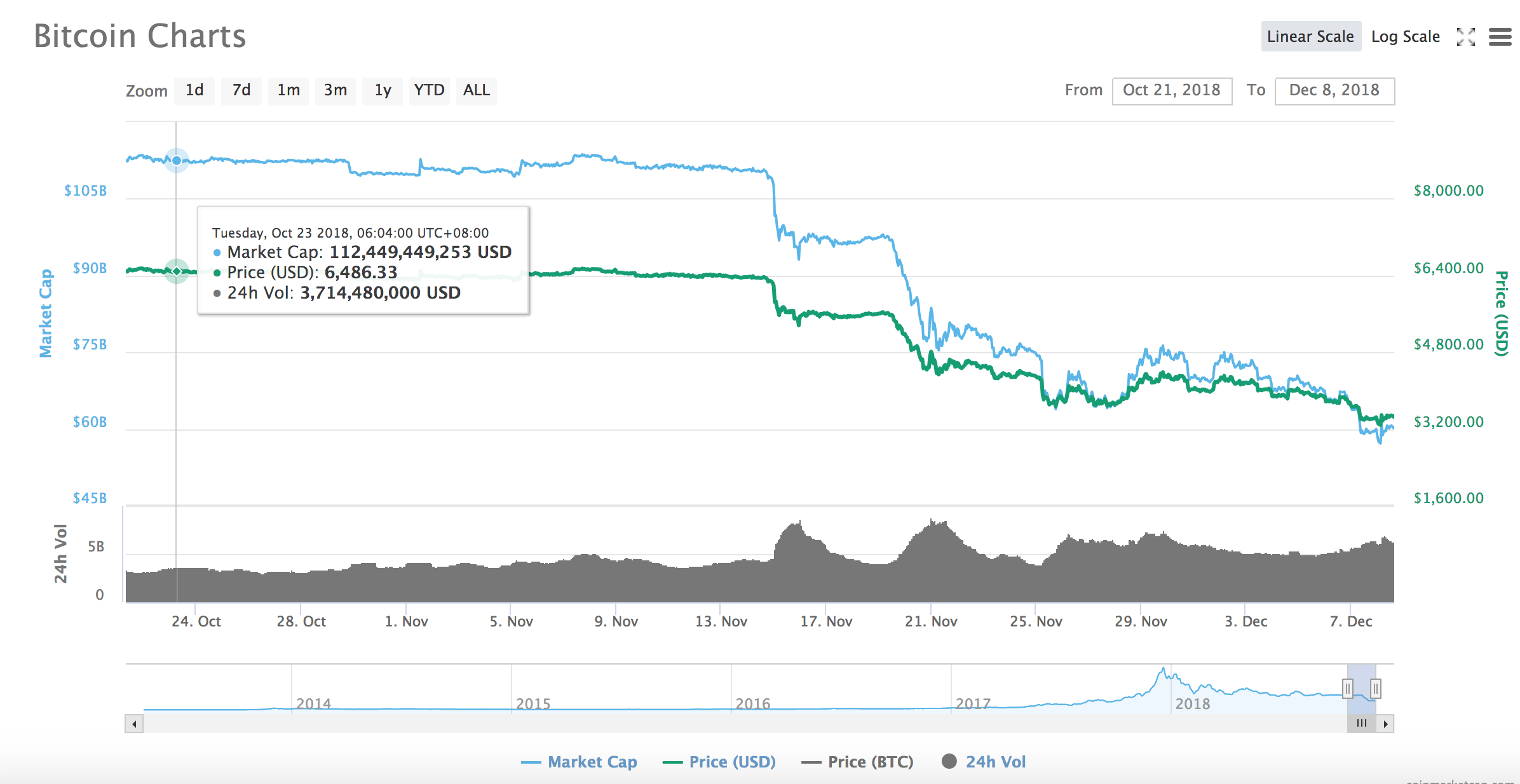Click the navigator scroll left arrow
Viewport: 1520px width, 784px height.
pyautogui.click(x=134, y=724)
